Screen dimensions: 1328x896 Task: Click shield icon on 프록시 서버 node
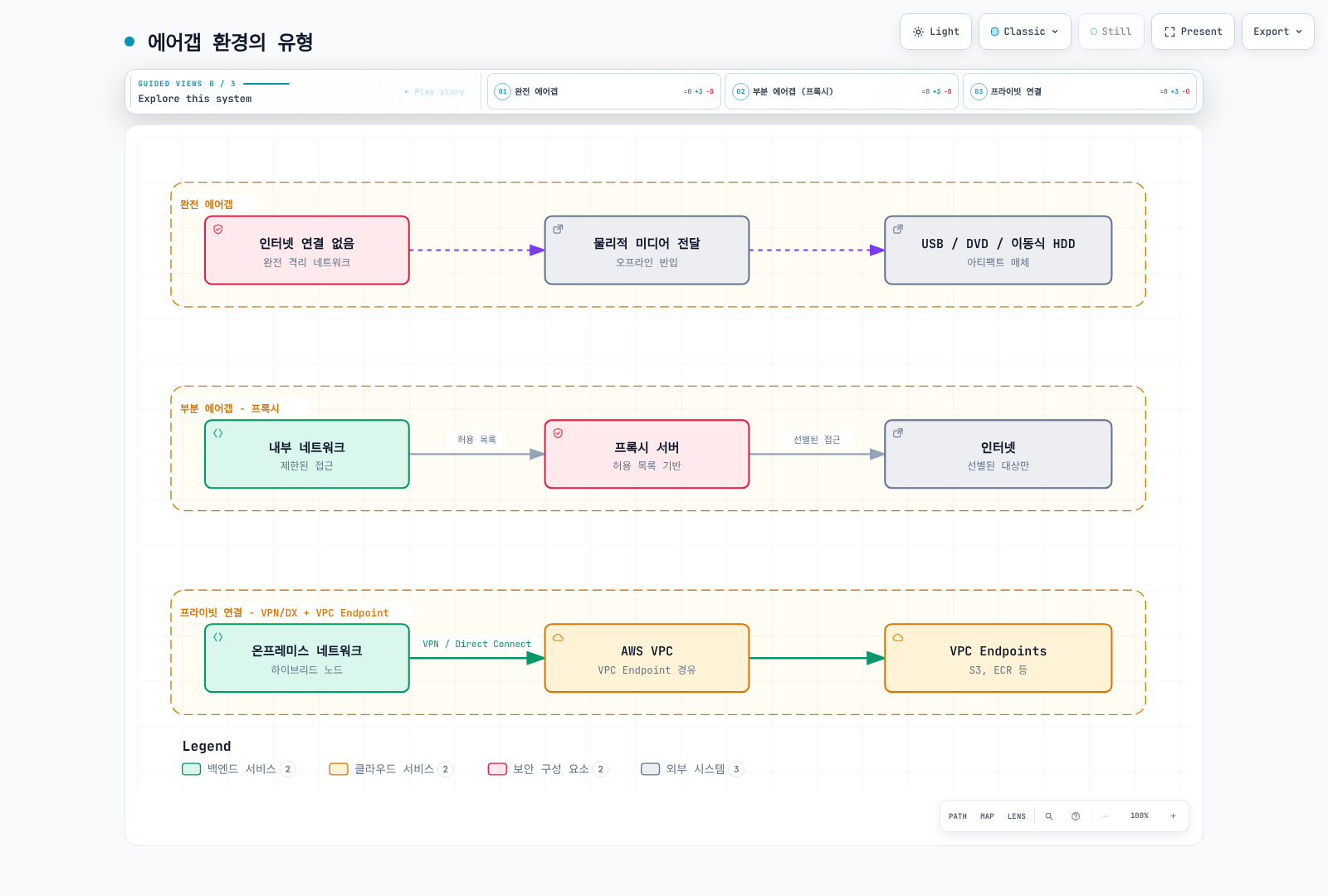pos(558,433)
